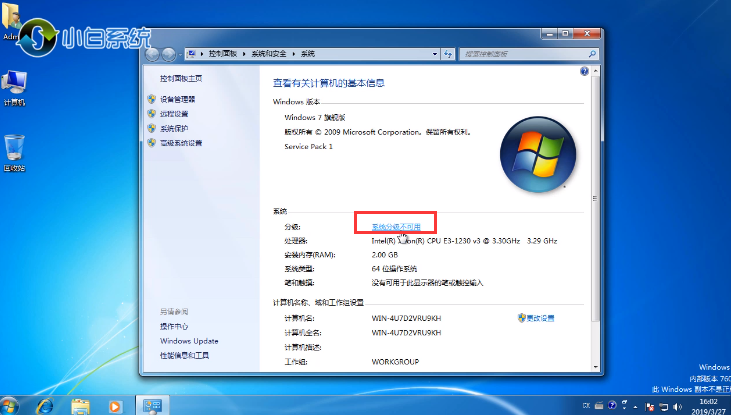
Task: Click the computer icon in the address bar
Action: [191, 54]
